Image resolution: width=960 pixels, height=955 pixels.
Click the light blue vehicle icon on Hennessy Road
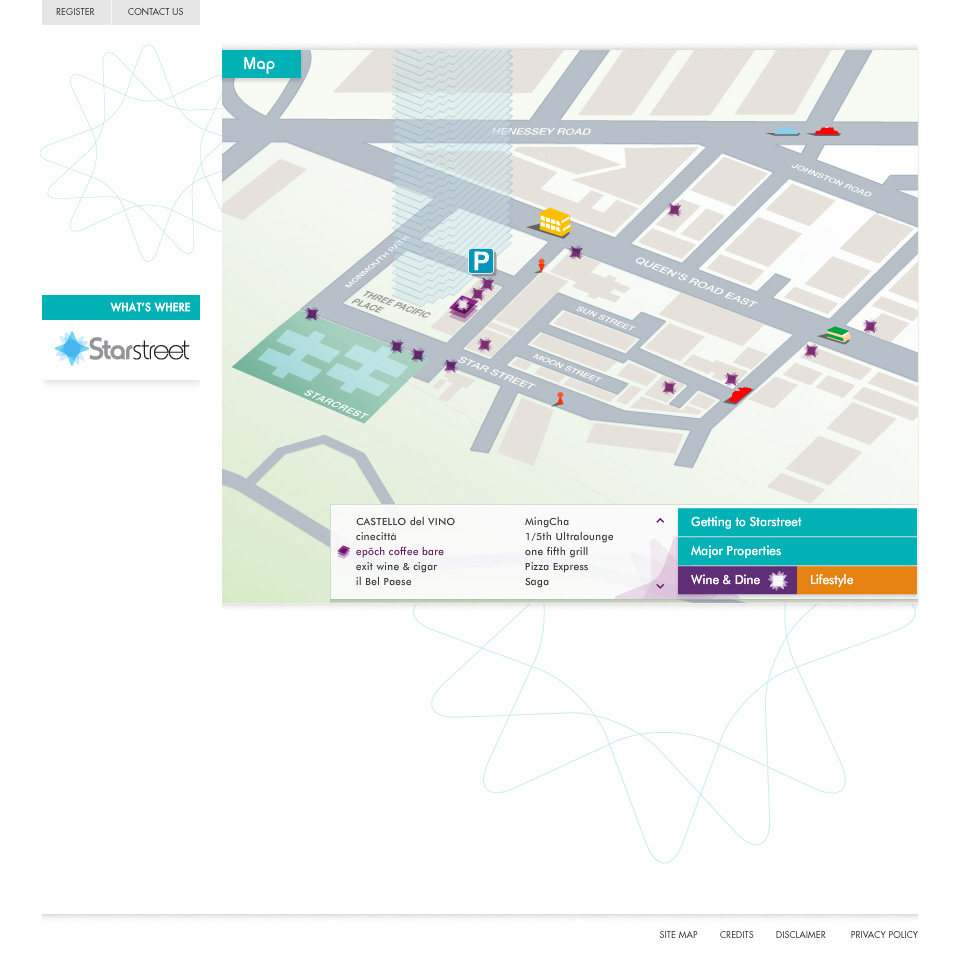pos(786,131)
